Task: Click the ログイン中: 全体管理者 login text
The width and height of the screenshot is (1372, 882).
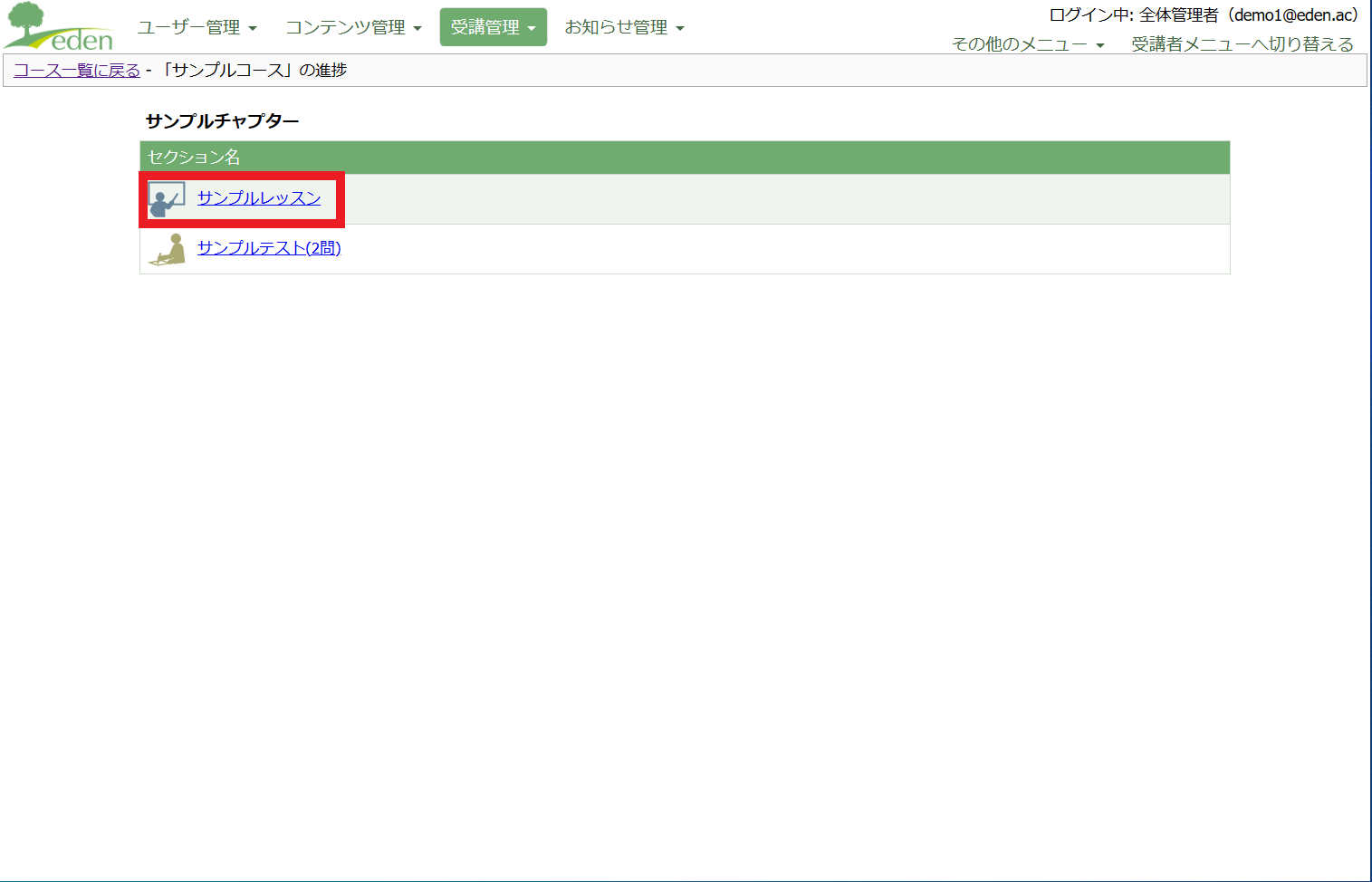Action: click(x=1204, y=15)
